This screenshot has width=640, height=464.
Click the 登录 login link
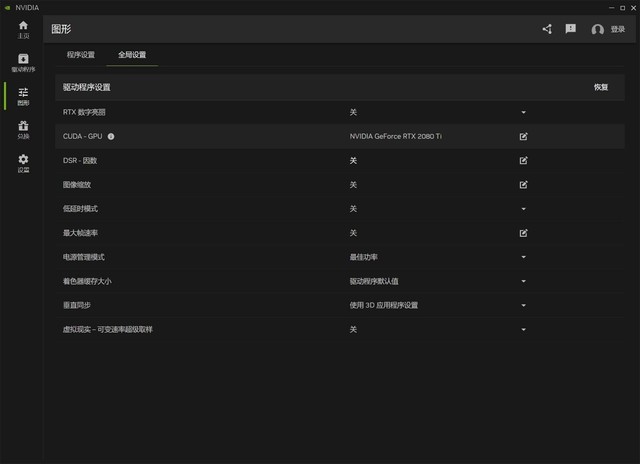[x=618, y=29]
